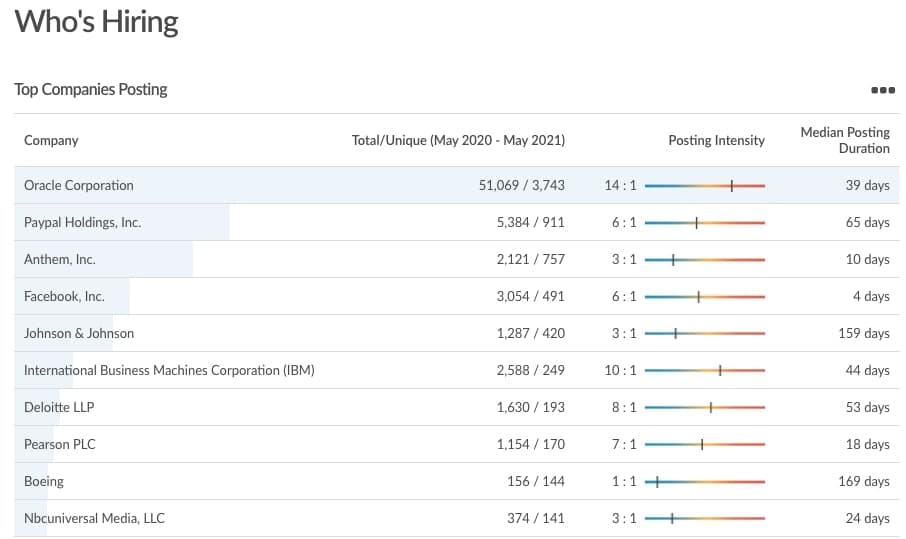
Task: Click Boeing's 1 : 1 intensity ratio
Action: [x=624, y=481]
